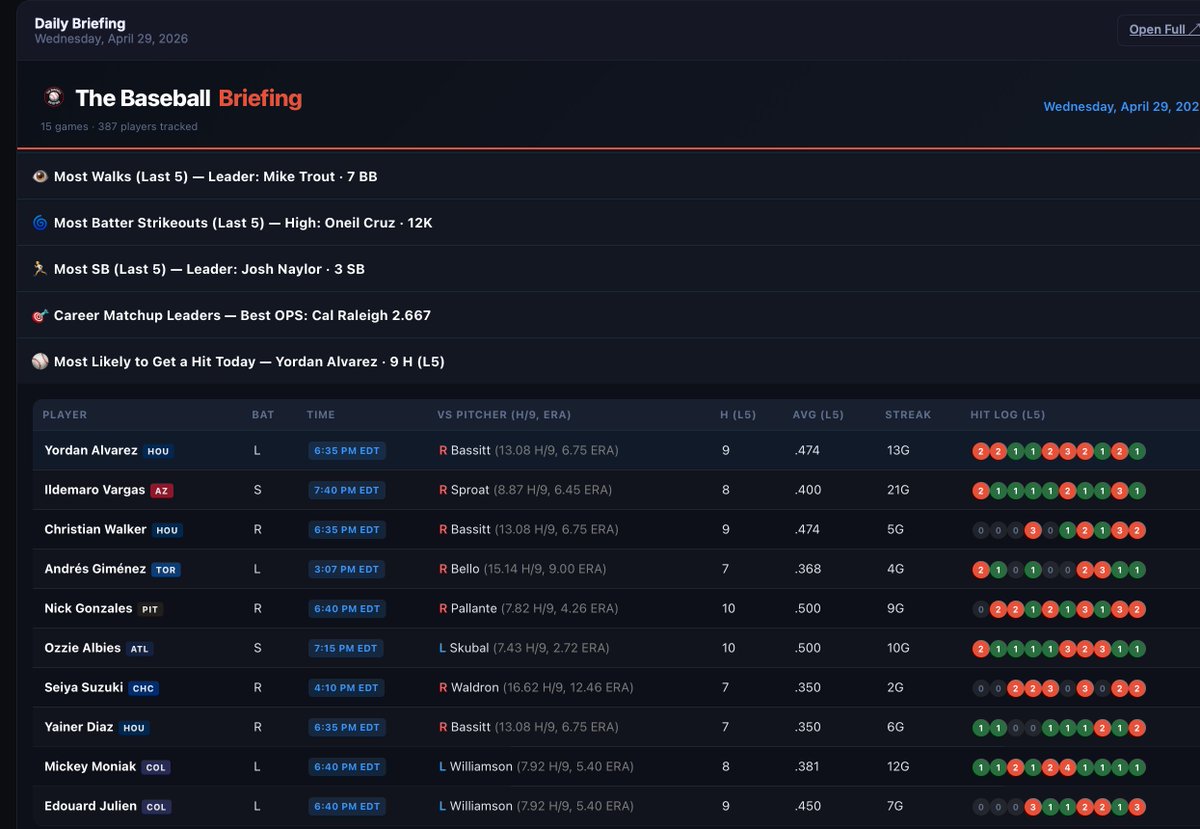Sort by AVG (L5) column header
1200x829 pixels.
click(x=819, y=415)
